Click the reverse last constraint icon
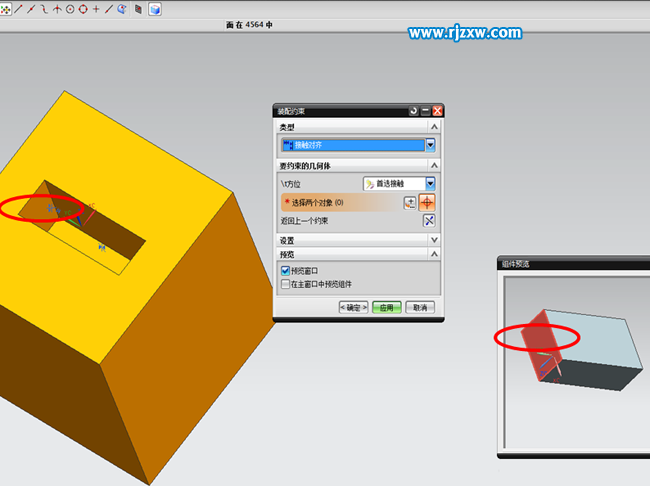Image resolution: width=650 pixels, height=486 pixels. coord(429,220)
